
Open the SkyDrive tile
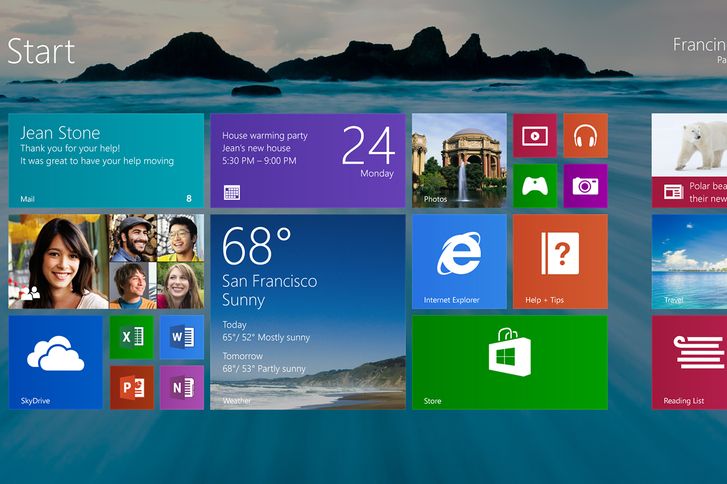pyautogui.click(x=56, y=362)
